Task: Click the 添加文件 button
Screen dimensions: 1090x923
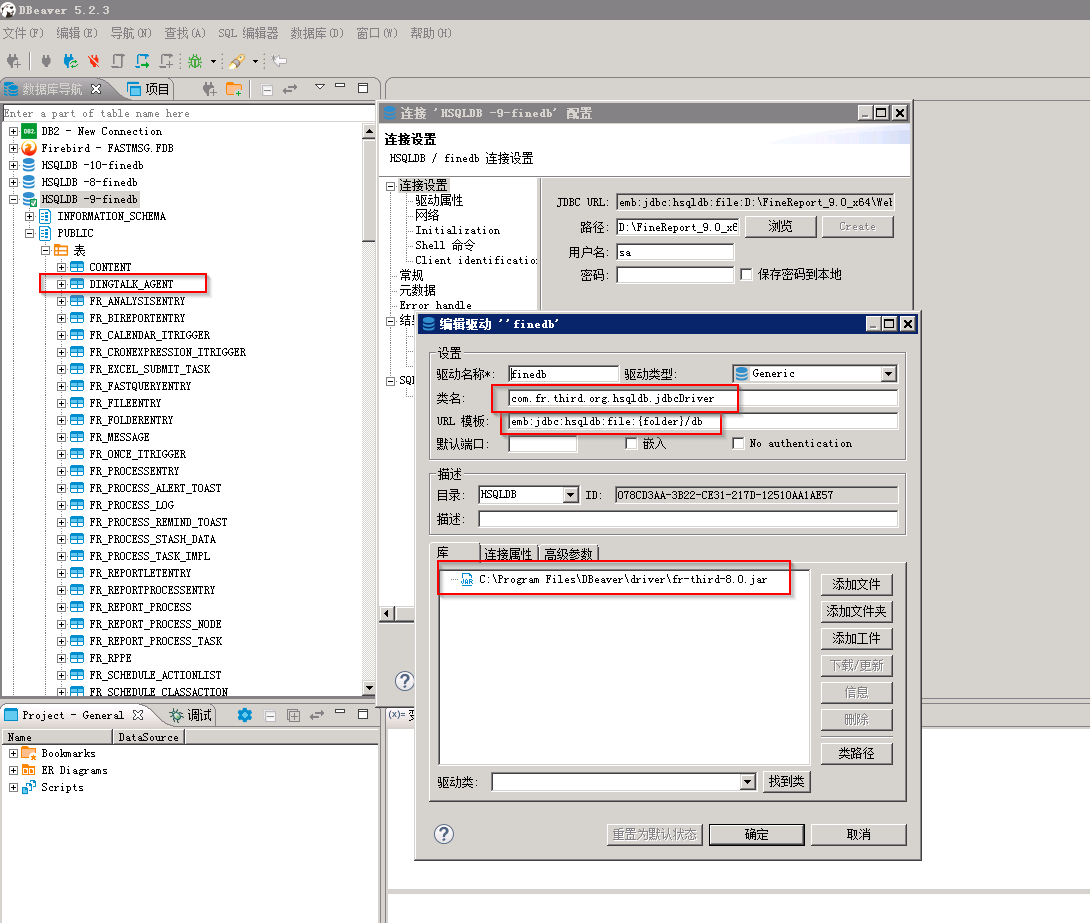Action: pyautogui.click(x=856, y=585)
